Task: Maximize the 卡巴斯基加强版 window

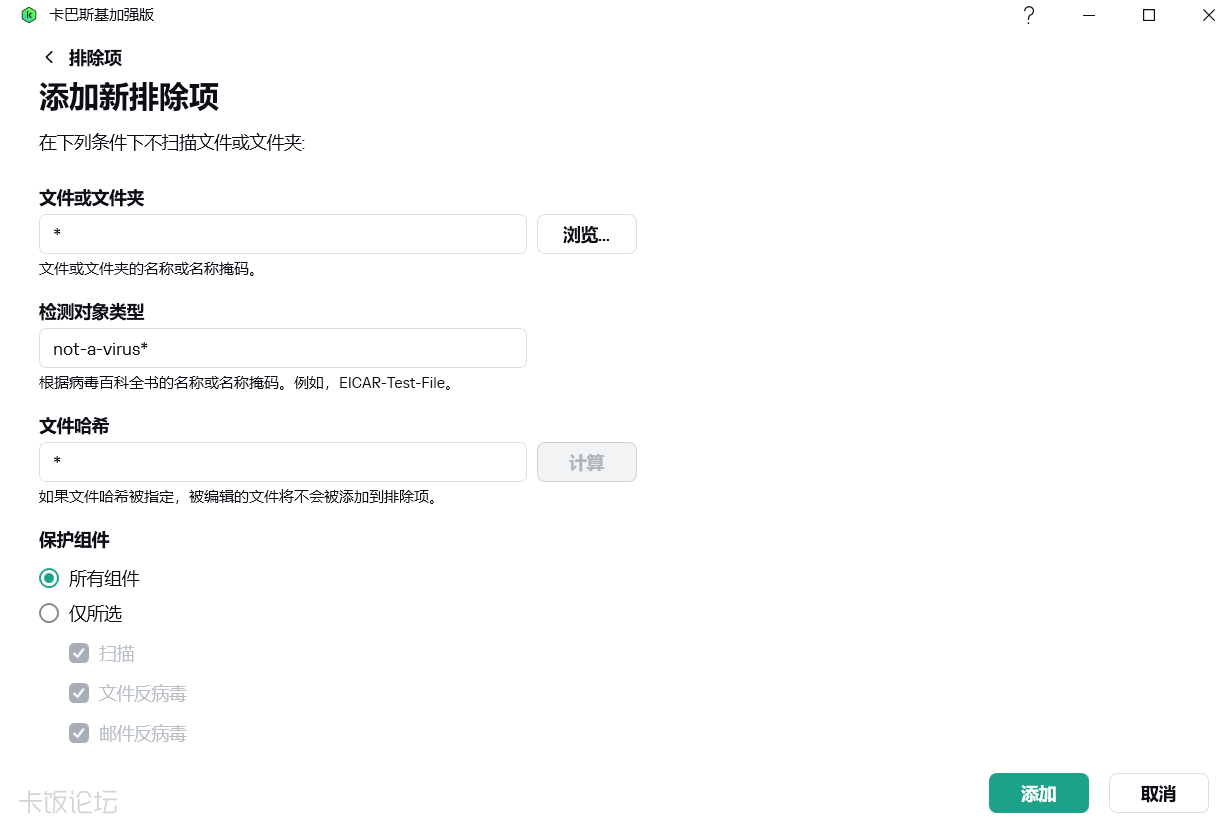Action: click(1149, 15)
